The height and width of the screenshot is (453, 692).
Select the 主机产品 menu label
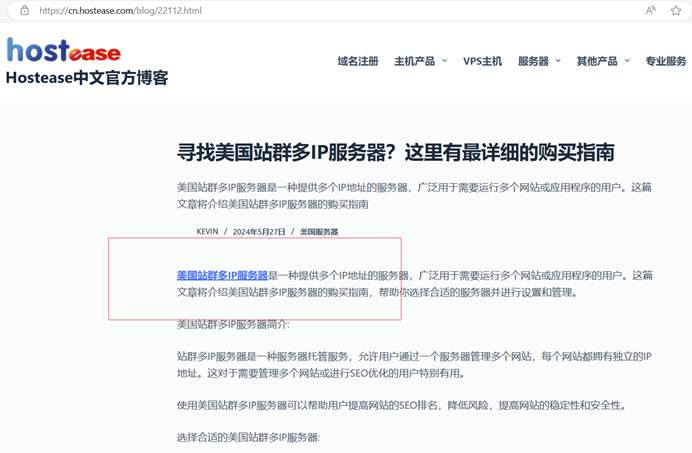414,61
